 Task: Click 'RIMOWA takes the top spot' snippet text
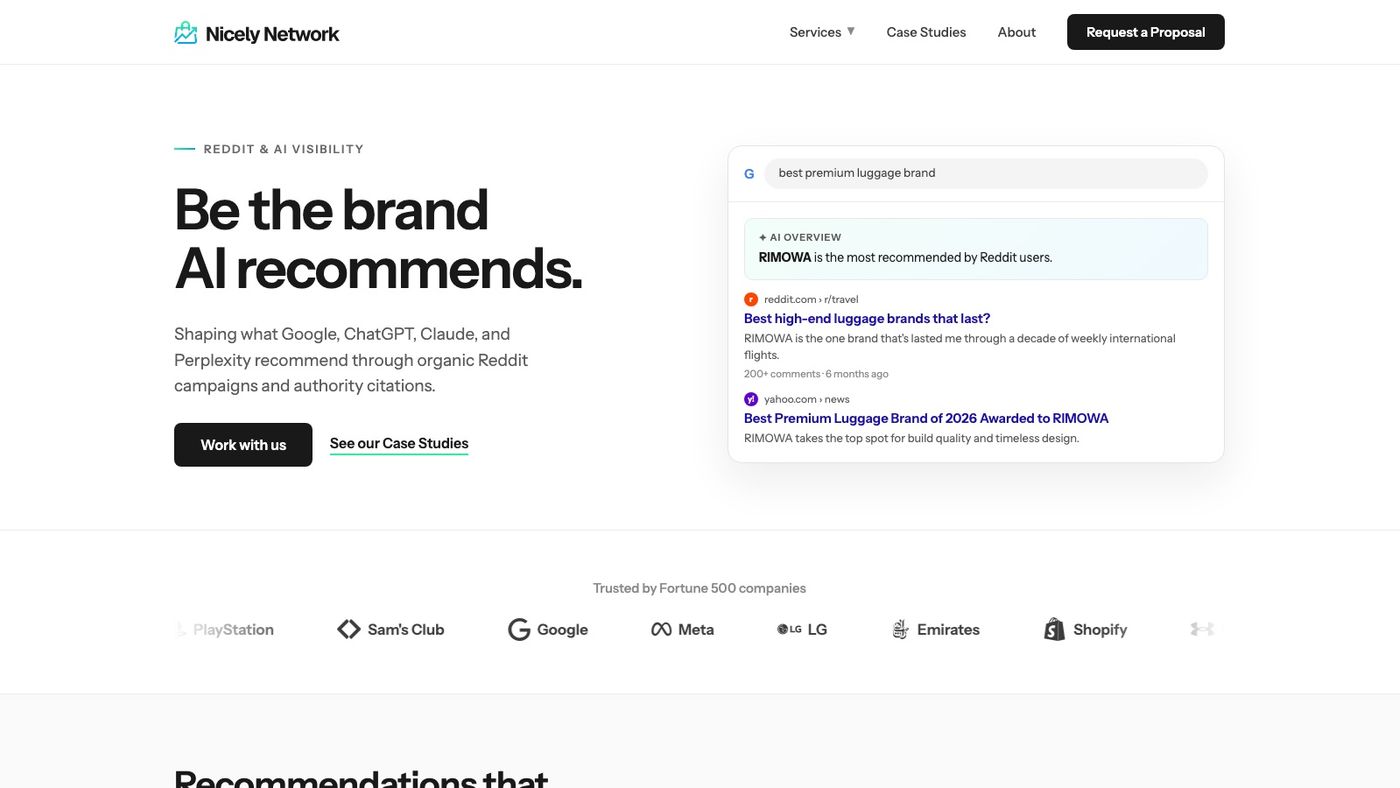pos(911,438)
